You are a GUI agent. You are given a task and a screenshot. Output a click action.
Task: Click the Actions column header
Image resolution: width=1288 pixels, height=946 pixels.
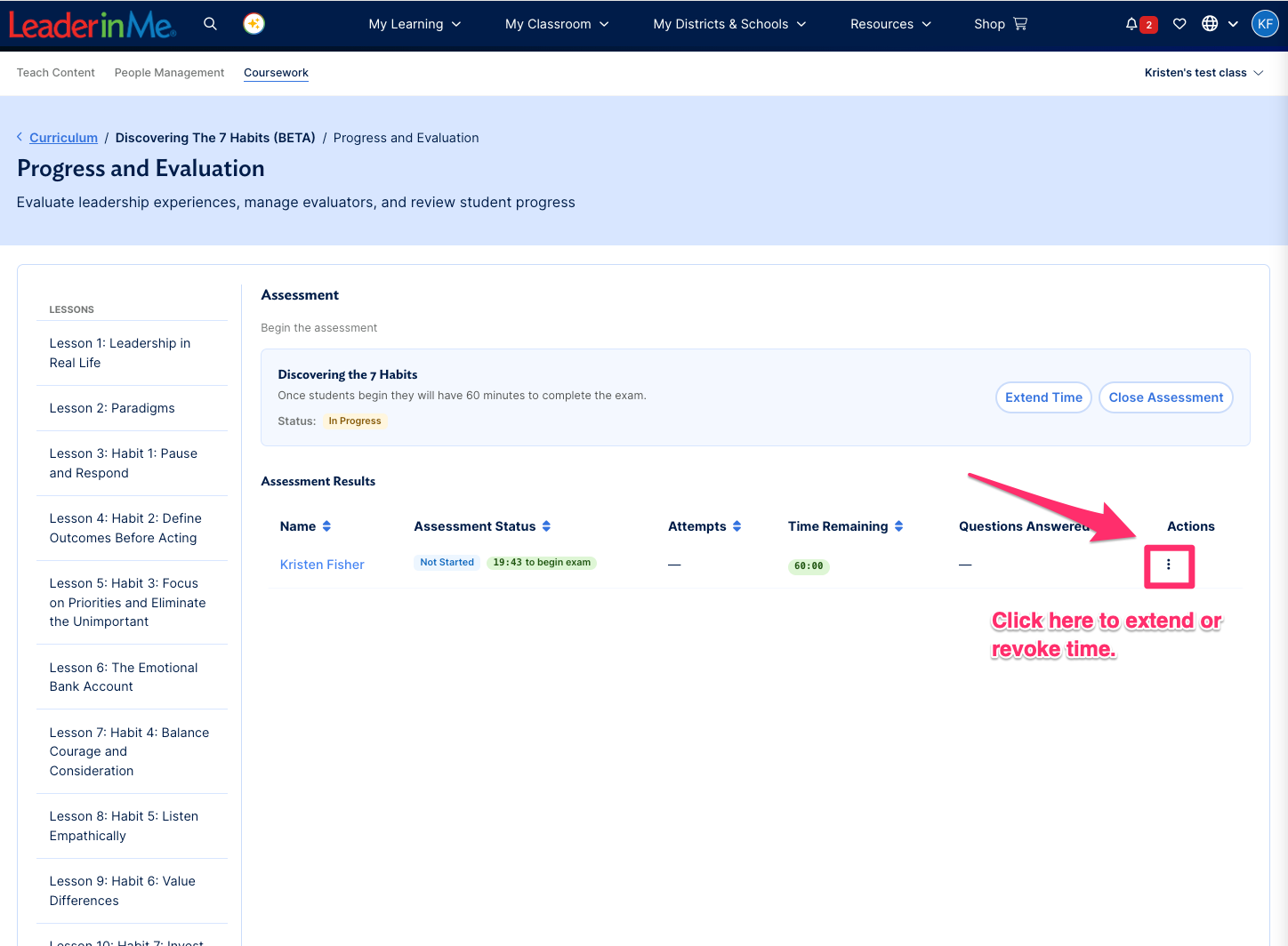pos(1190,526)
